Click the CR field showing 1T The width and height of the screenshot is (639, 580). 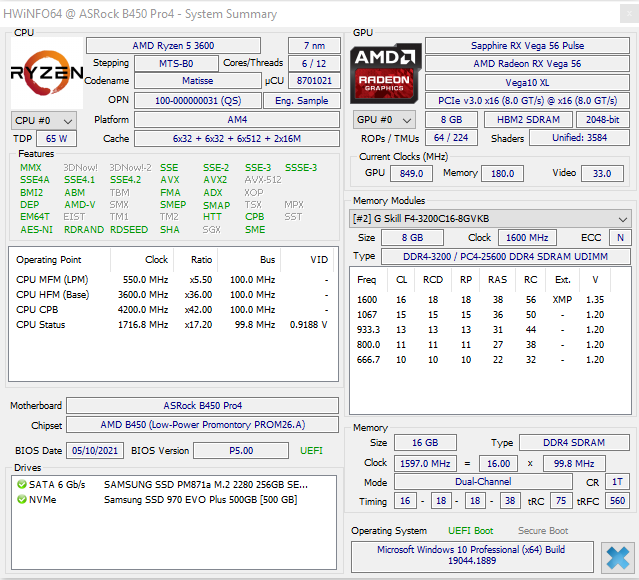click(617, 482)
